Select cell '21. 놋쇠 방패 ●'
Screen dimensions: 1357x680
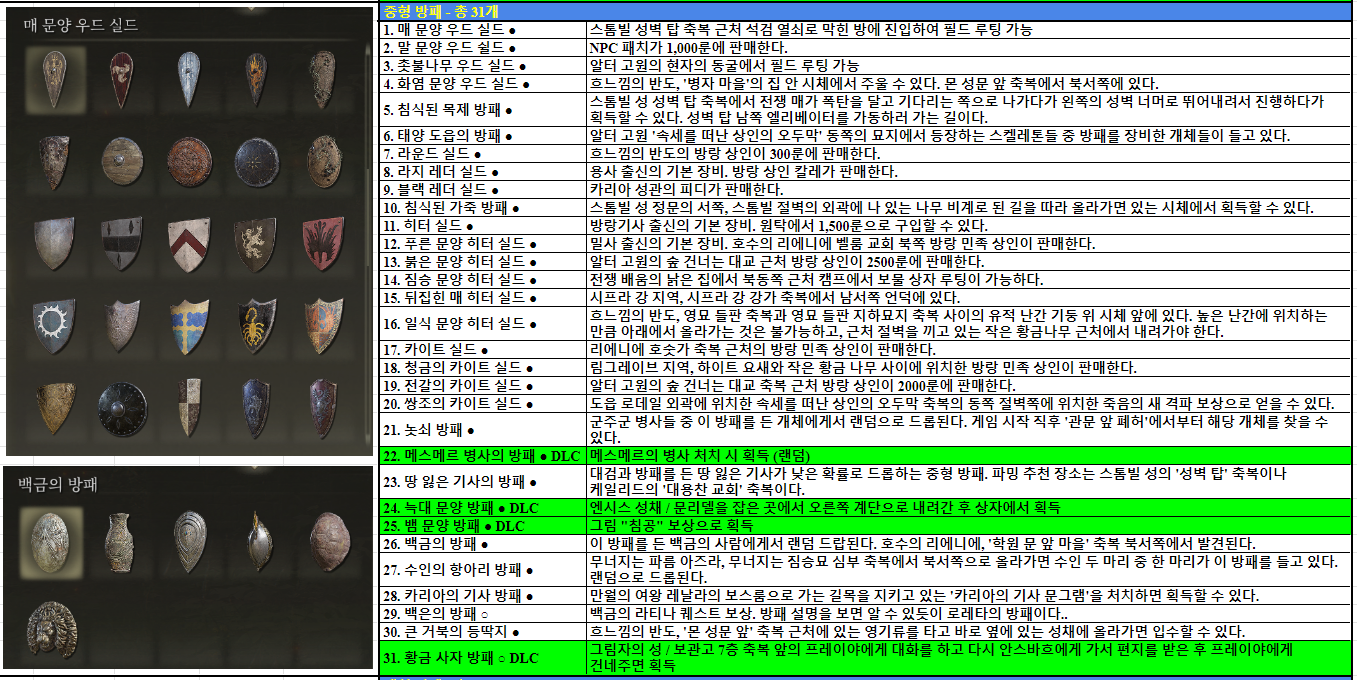tap(483, 430)
